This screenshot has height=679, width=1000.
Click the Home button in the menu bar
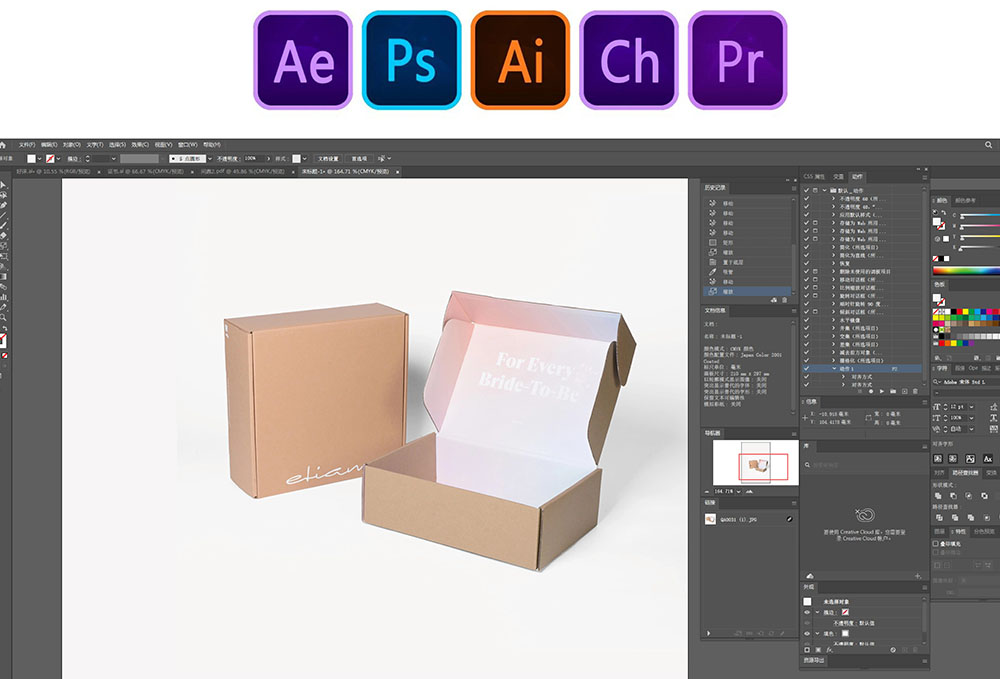3,145
